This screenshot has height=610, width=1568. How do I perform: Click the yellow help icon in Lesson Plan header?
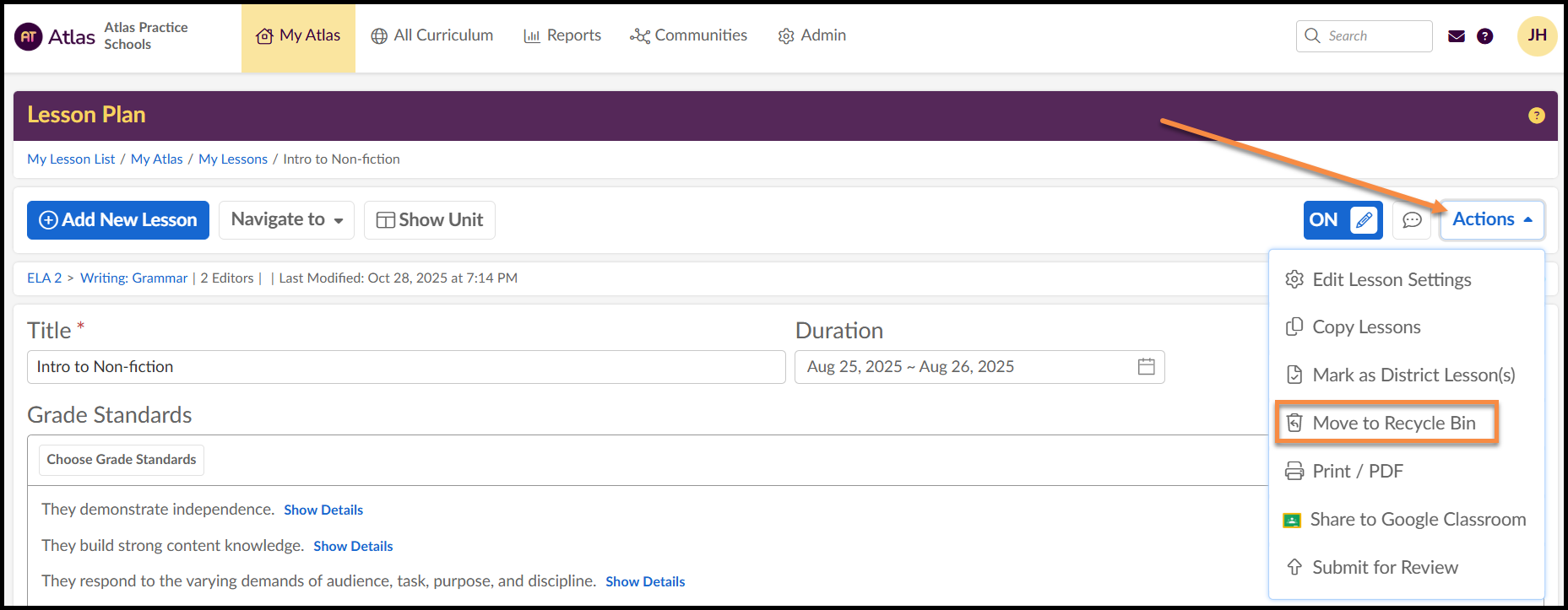tap(1536, 116)
